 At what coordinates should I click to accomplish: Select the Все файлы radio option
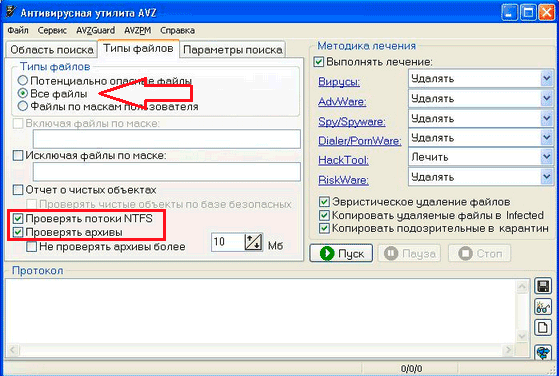tap(22, 93)
